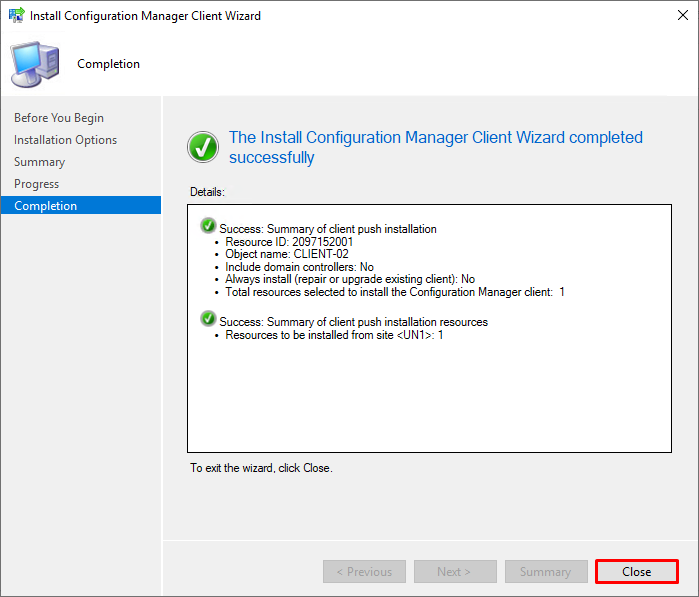
Task: Click the wizard title bar app icon
Action: click(16, 15)
